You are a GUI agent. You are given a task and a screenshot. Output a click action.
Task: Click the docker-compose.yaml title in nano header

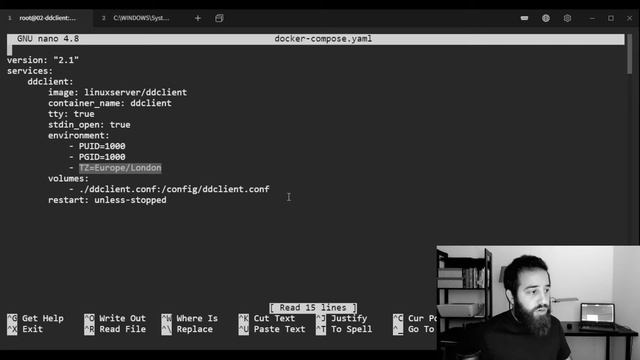323,39
